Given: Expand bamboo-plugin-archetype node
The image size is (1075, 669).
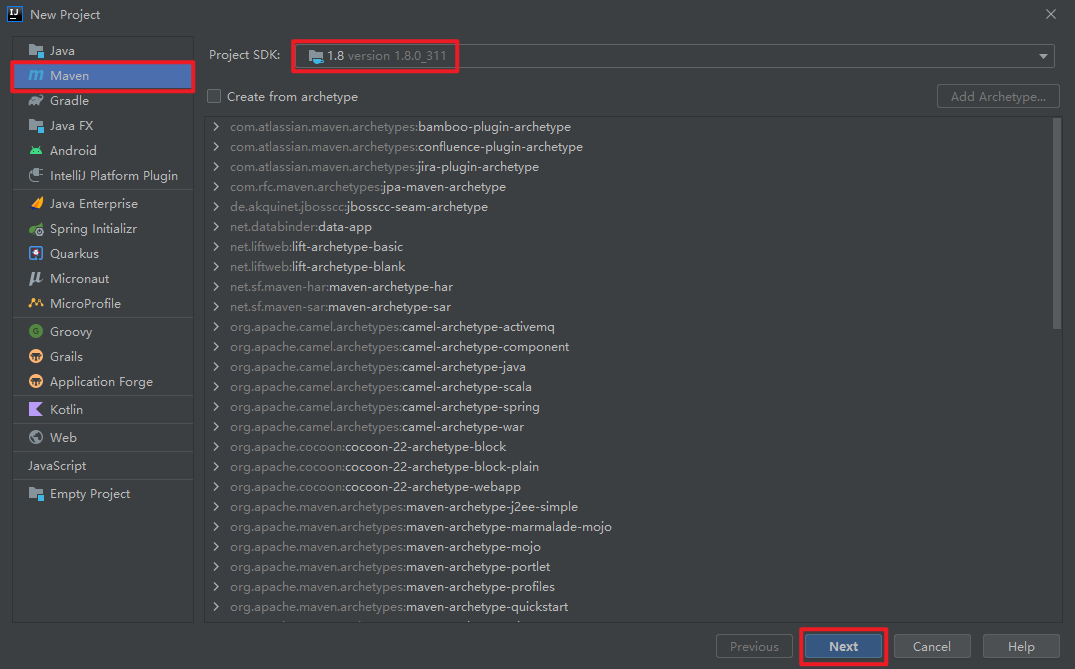Looking at the screenshot, I should [x=216, y=127].
